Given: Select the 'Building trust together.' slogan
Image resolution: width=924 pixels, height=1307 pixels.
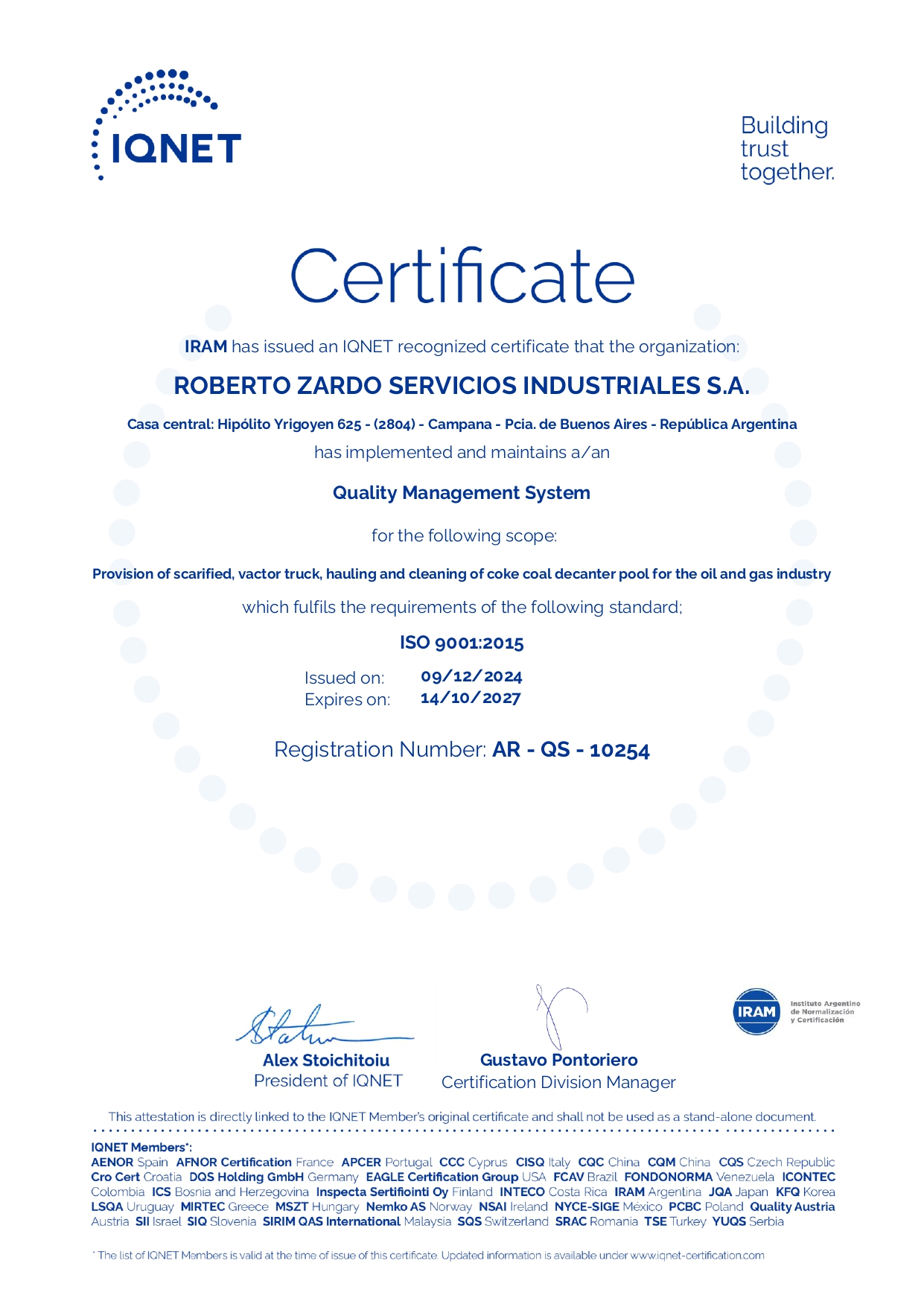Looking at the screenshot, I should 786,148.
